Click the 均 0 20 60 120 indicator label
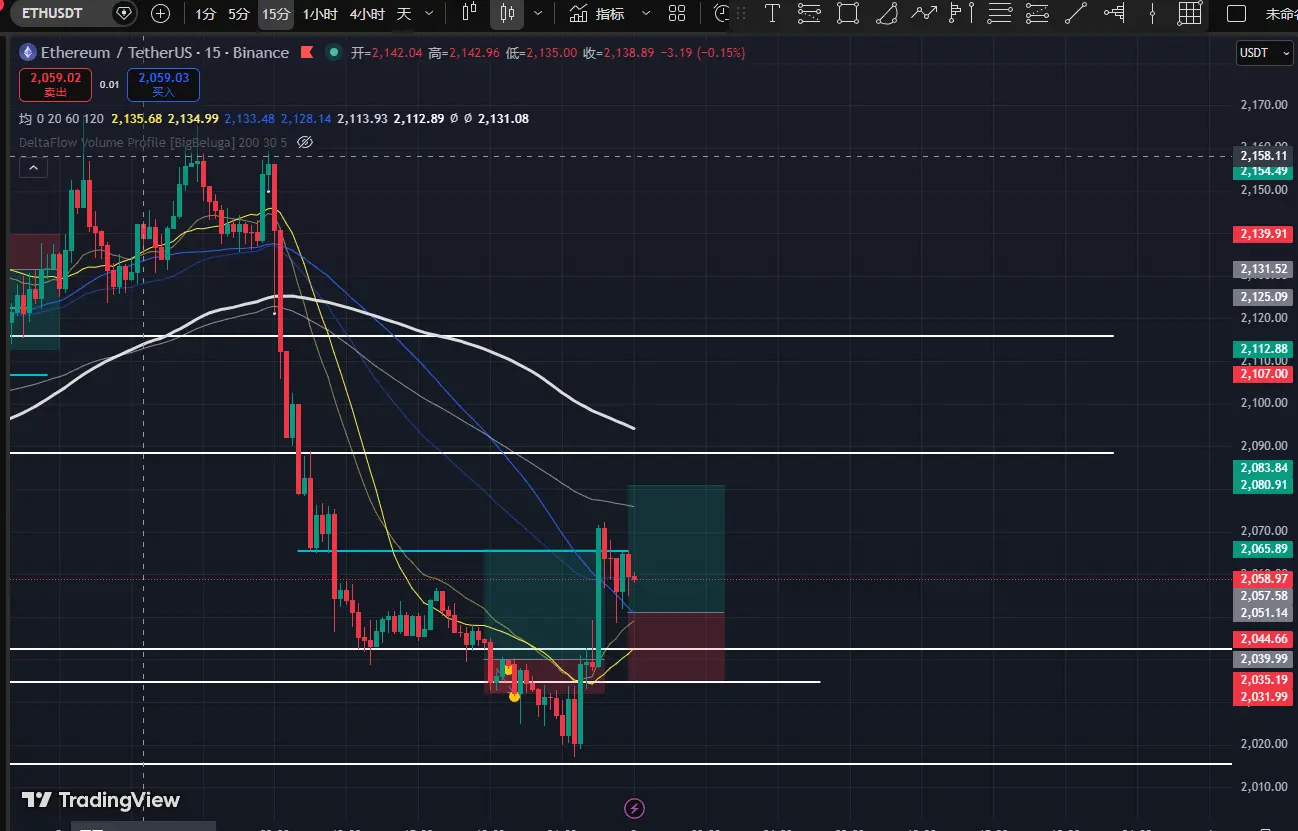This screenshot has height=831, width=1298. (x=62, y=119)
